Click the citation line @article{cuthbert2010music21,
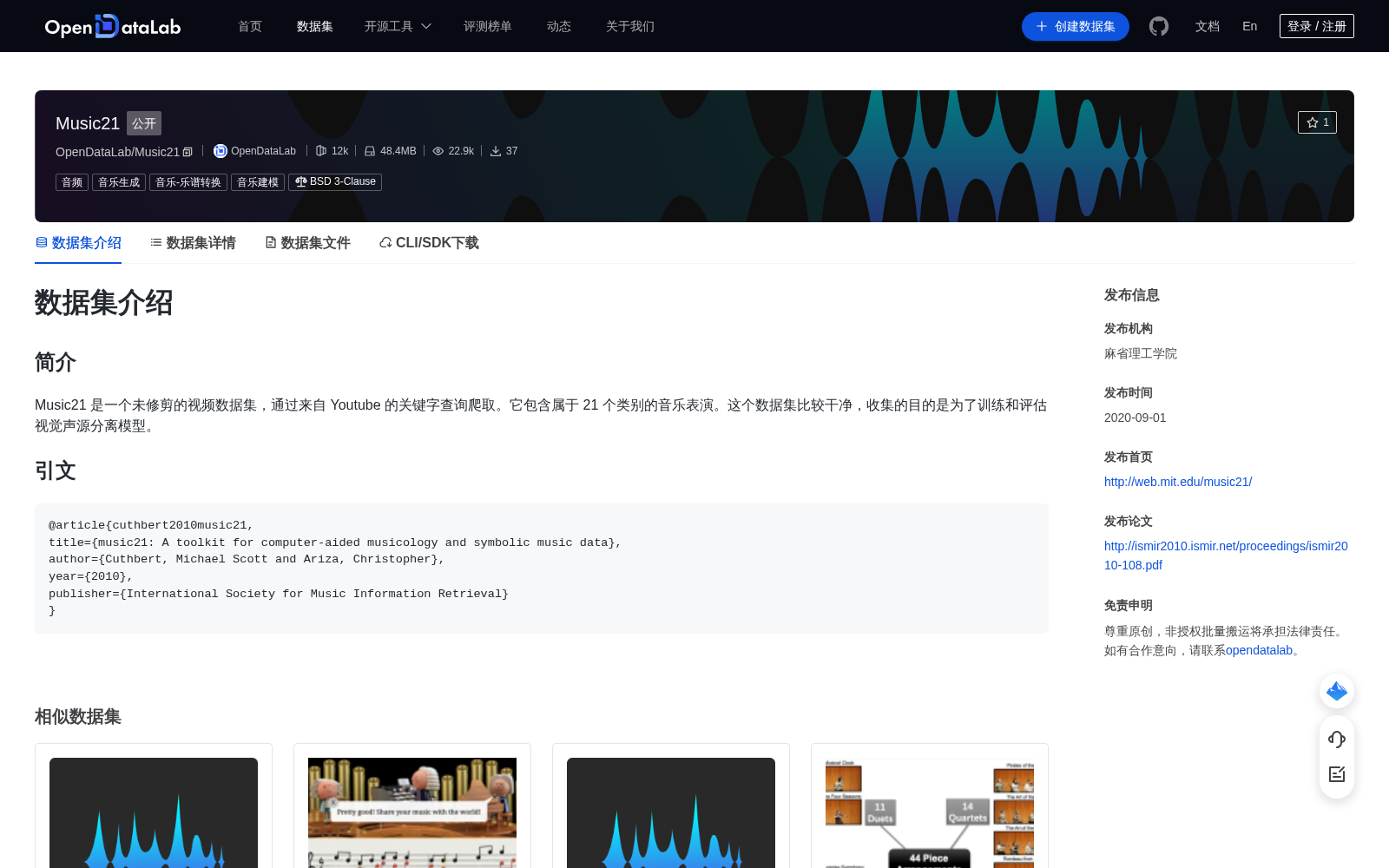 tap(151, 525)
